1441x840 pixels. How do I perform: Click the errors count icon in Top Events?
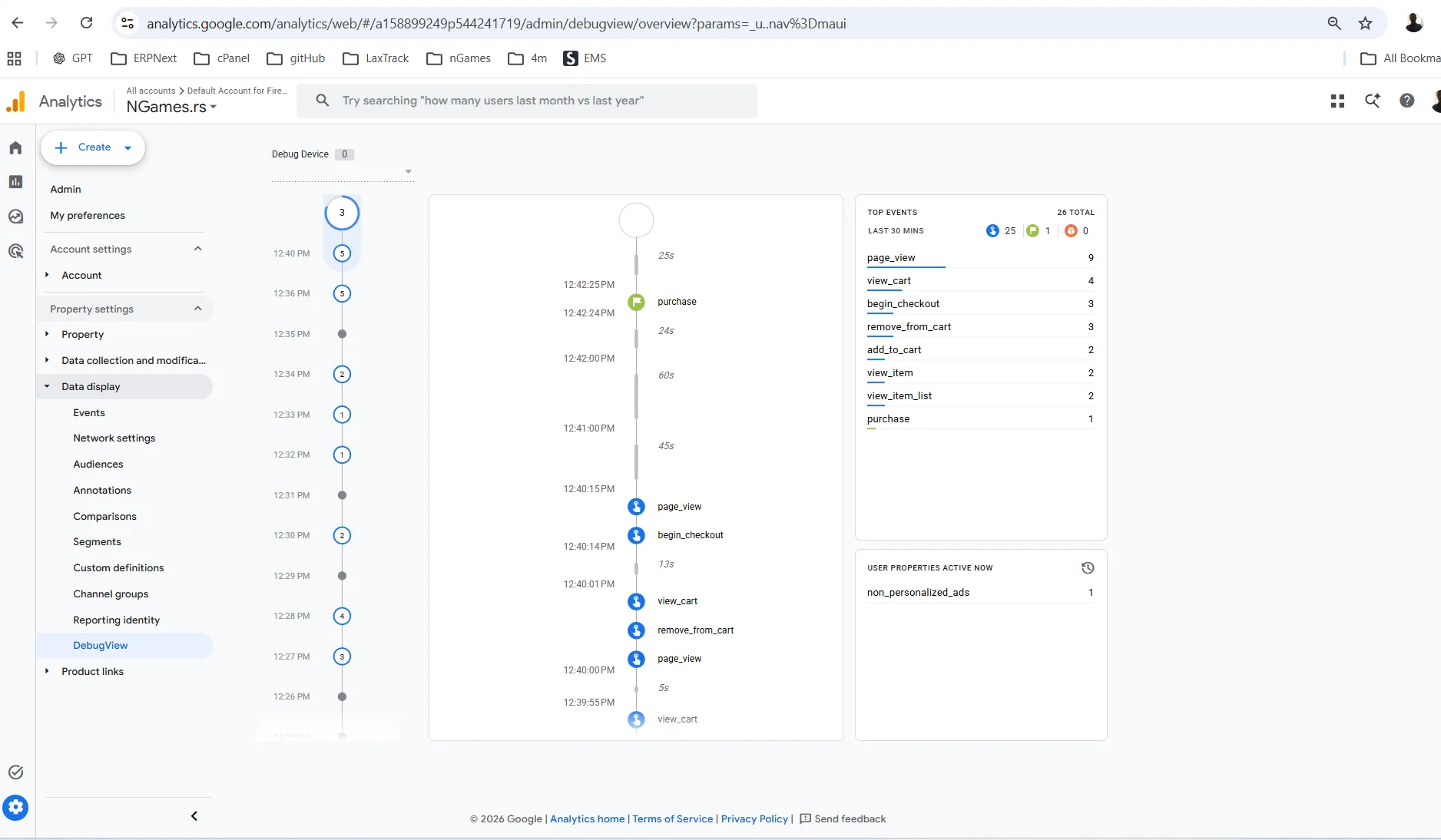click(x=1071, y=230)
